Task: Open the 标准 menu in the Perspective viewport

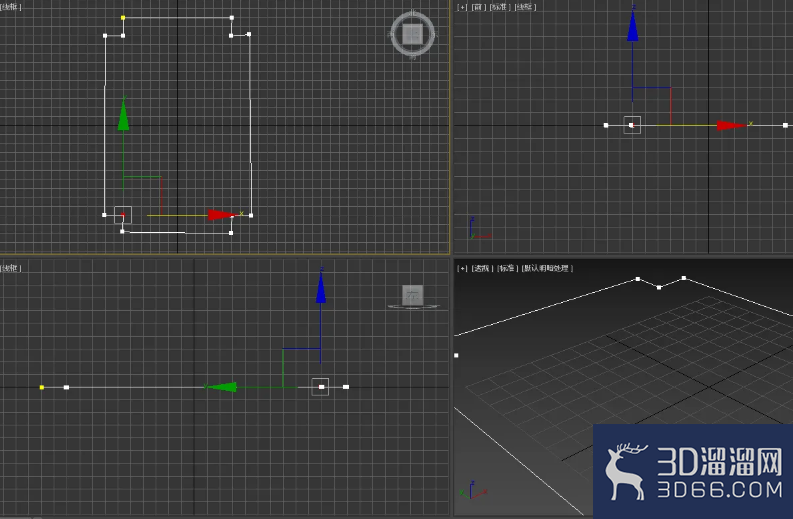Action: point(507,268)
